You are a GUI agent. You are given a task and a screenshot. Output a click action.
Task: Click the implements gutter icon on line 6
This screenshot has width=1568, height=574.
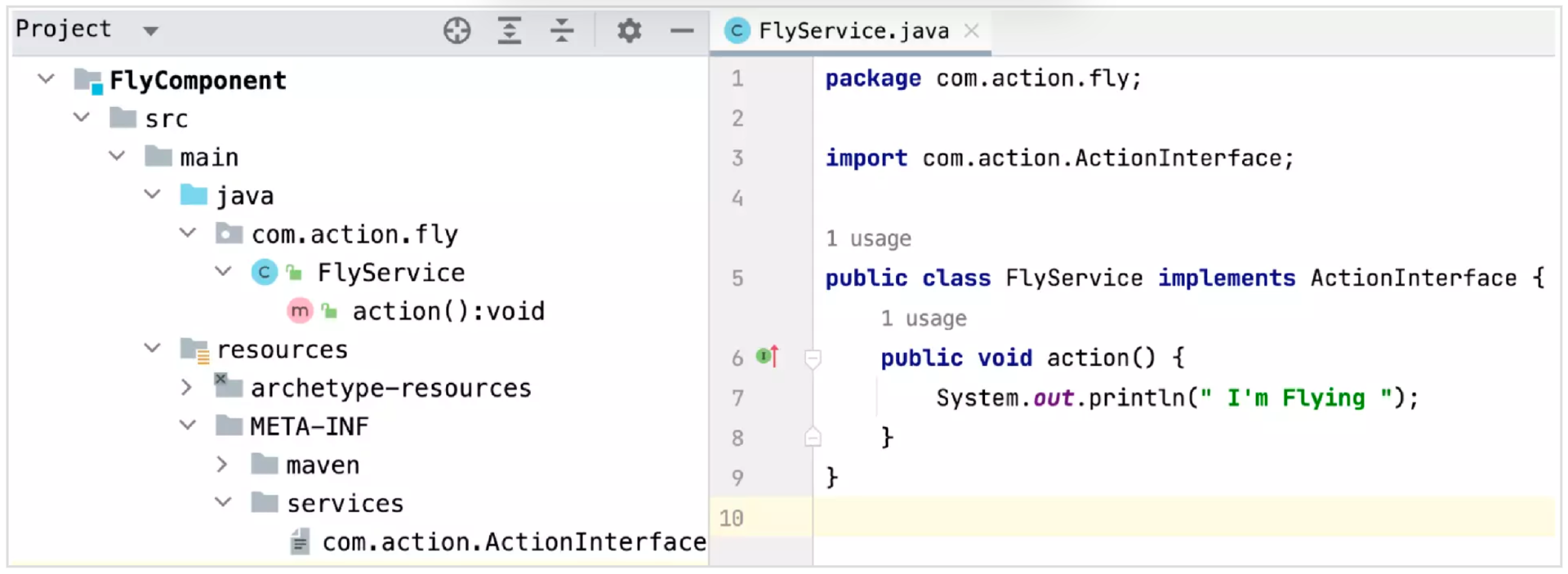pos(767,356)
